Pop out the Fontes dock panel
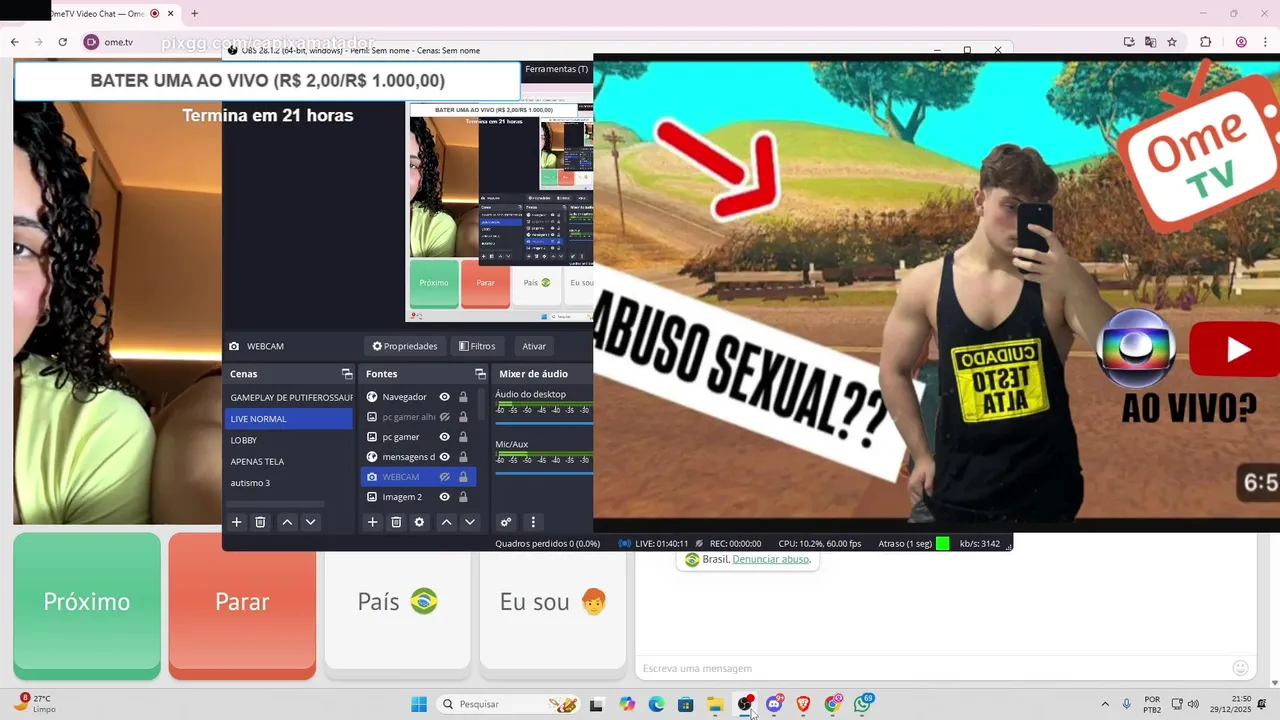 tap(480, 374)
